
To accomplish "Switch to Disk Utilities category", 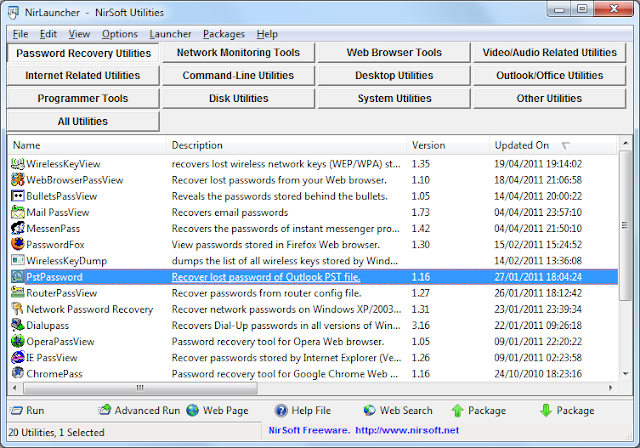I will coord(238,98).
